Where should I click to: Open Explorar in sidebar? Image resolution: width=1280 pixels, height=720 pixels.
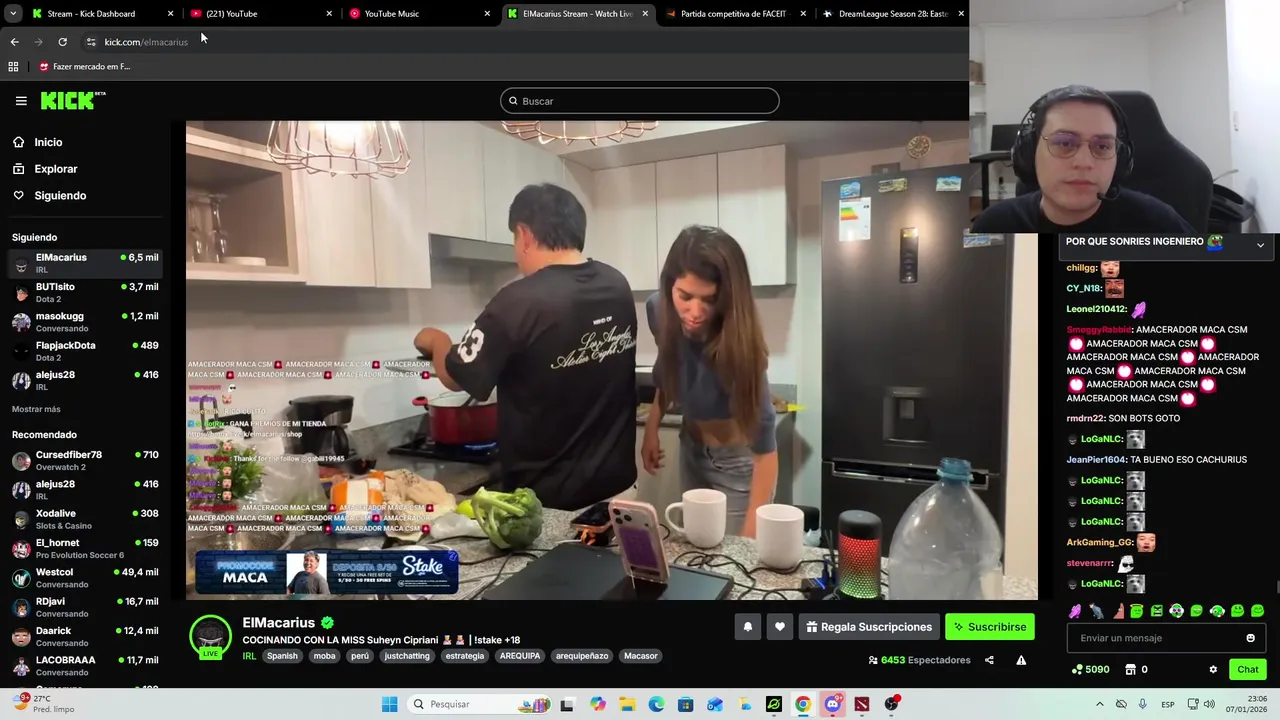click(x=55, y=169)
